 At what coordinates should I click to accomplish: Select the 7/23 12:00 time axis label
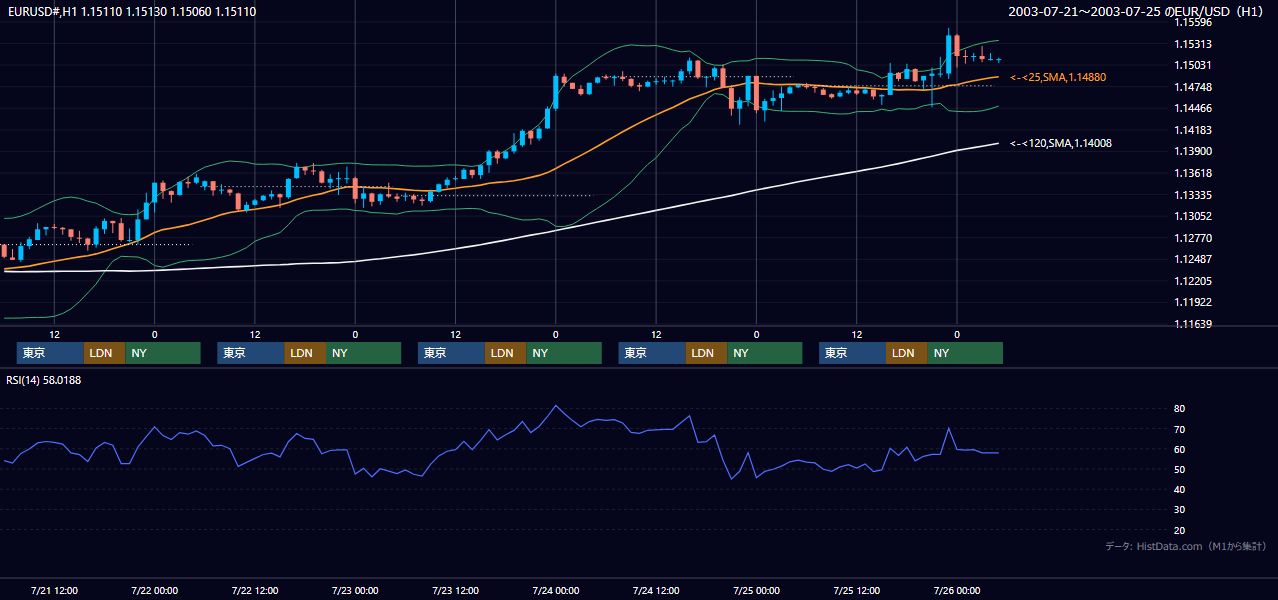[x=456, y=590]
